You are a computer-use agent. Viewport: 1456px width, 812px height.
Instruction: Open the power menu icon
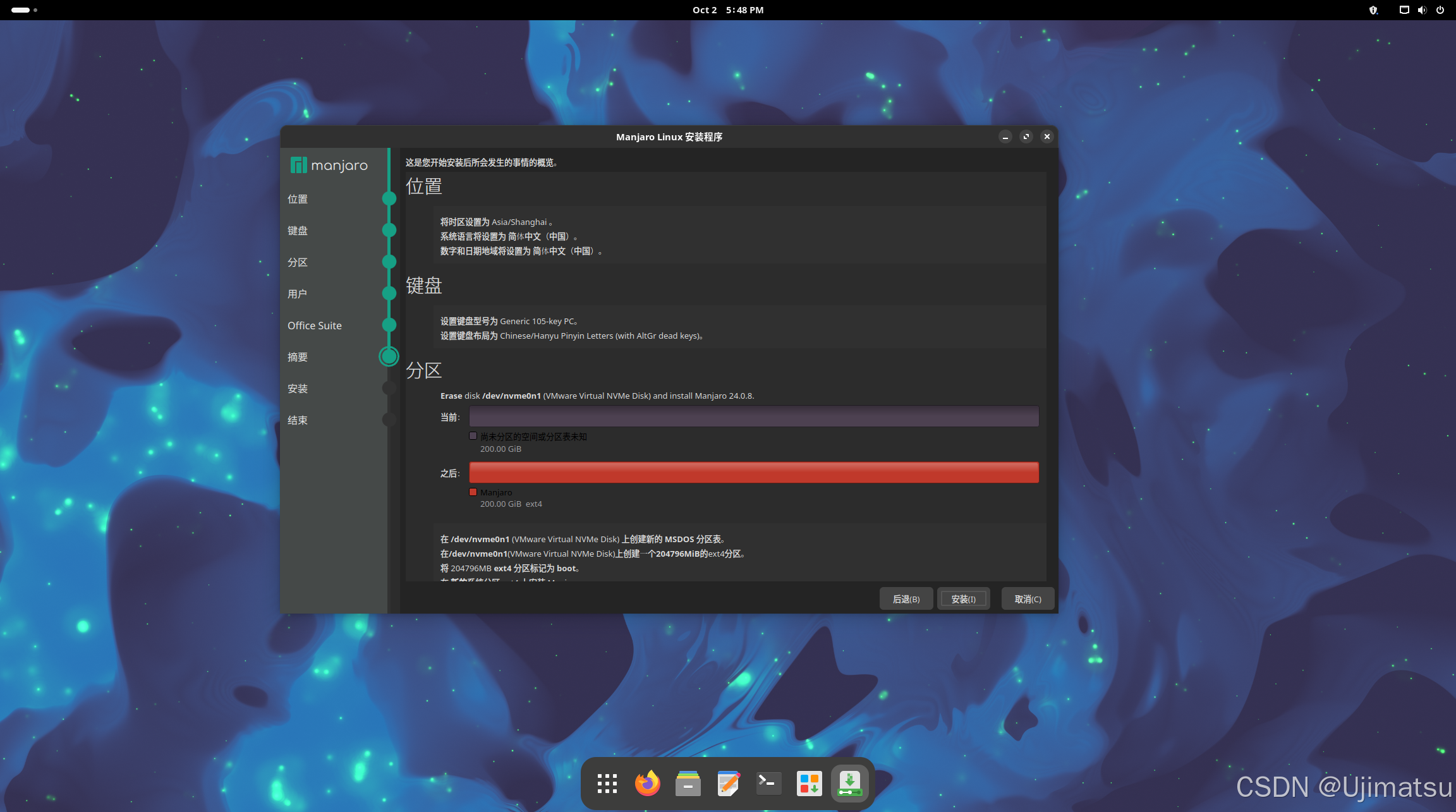pyautogui.click(x=1440, y=10)
